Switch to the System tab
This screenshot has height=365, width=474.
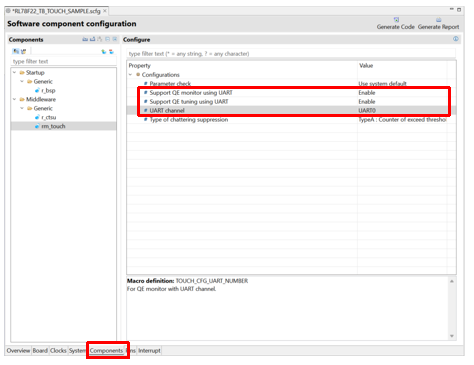(77, 351)
